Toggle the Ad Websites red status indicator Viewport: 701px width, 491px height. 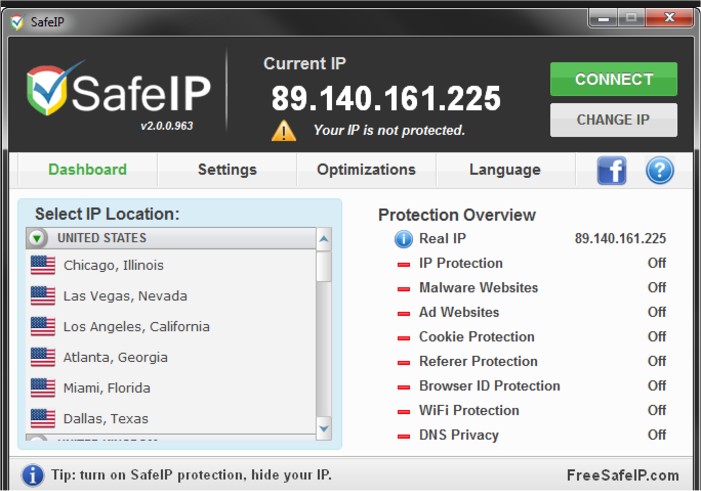[403, 313]
